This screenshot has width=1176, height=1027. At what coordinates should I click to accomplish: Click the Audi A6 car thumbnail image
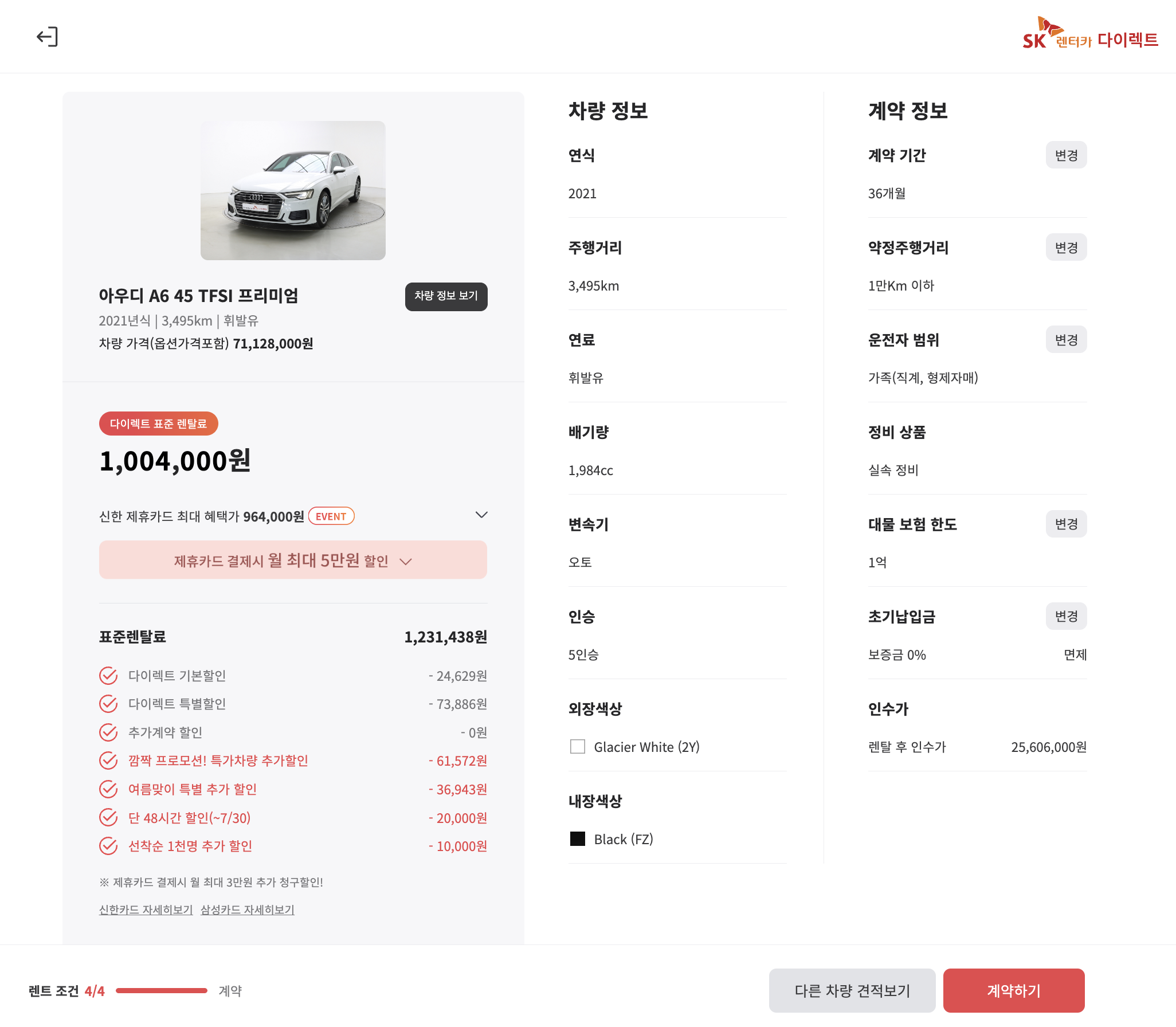(x=293, y=190)
